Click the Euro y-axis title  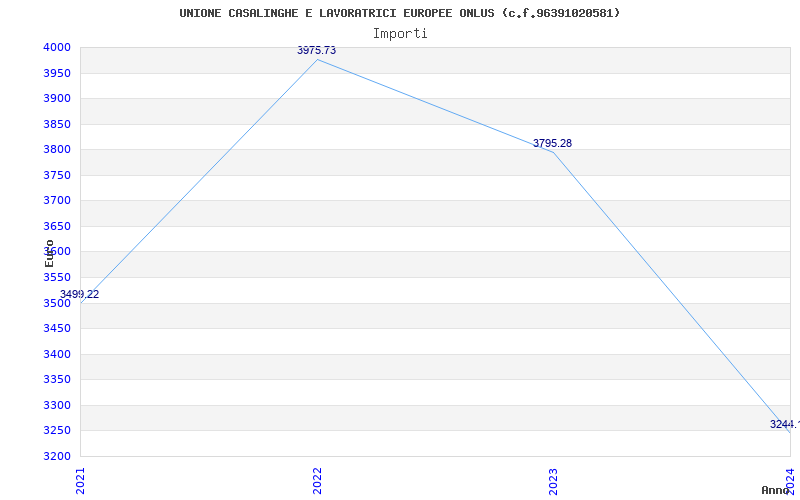point(49,253)
